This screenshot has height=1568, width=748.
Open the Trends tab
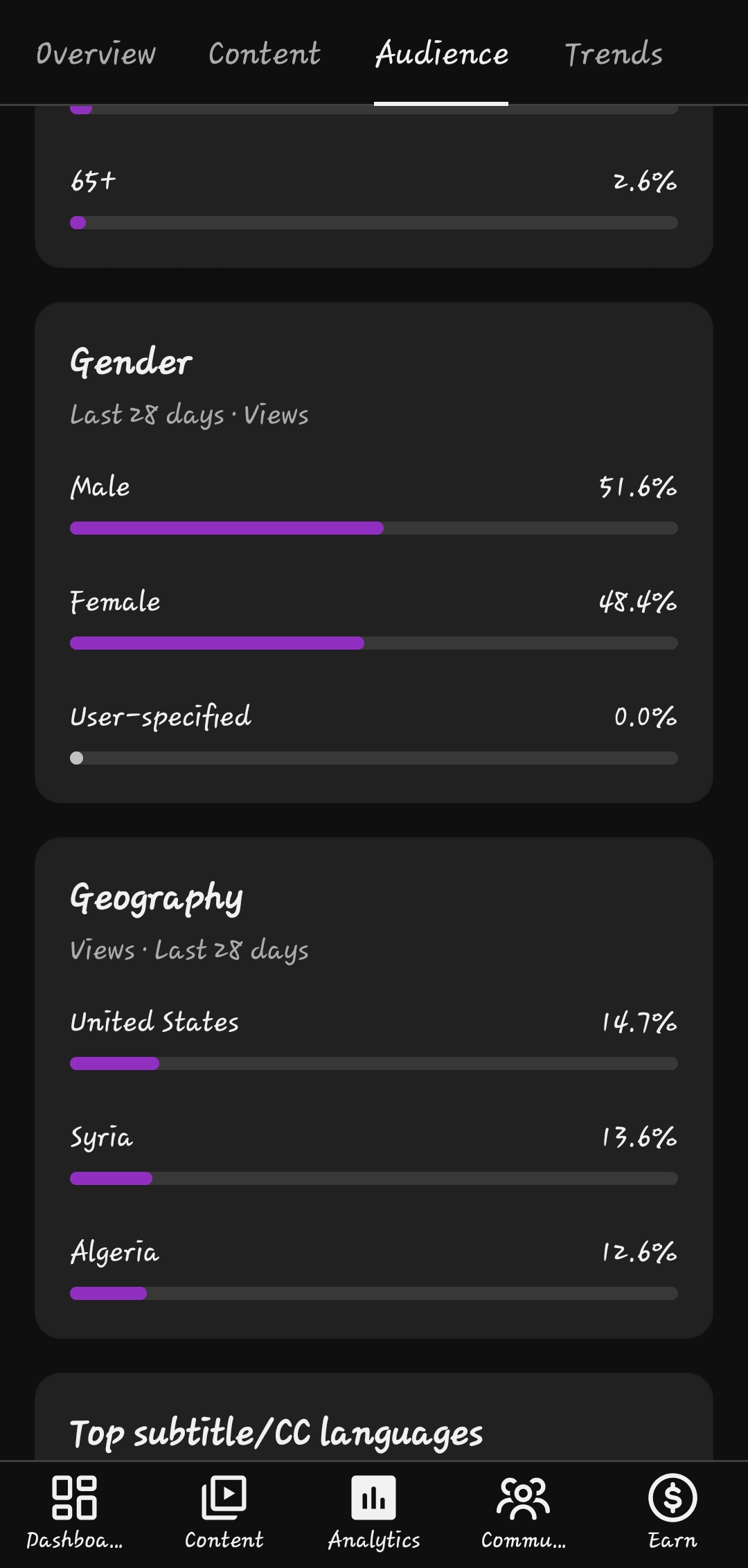[614, 54]
